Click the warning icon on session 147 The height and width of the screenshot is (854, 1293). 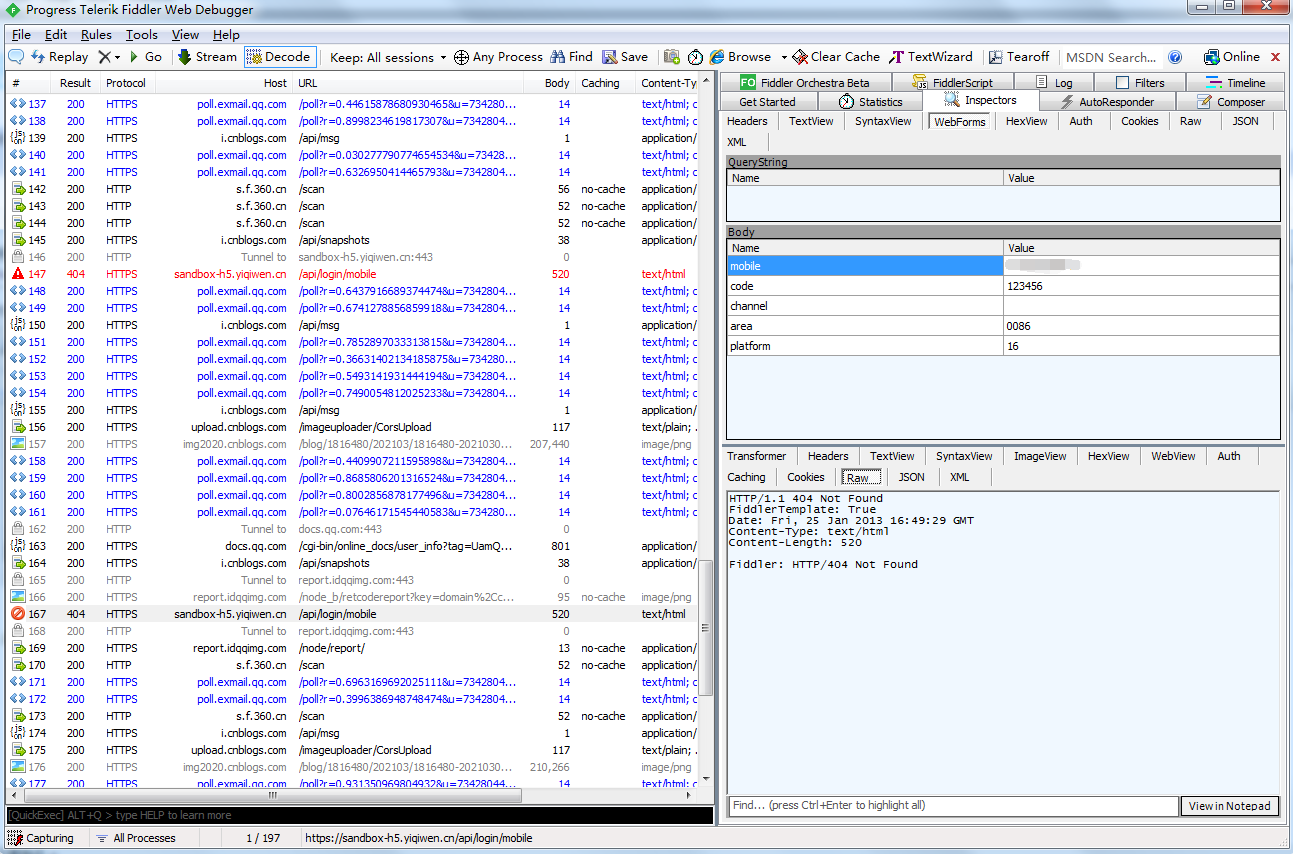pyautogui.click(x=18, y=274)
